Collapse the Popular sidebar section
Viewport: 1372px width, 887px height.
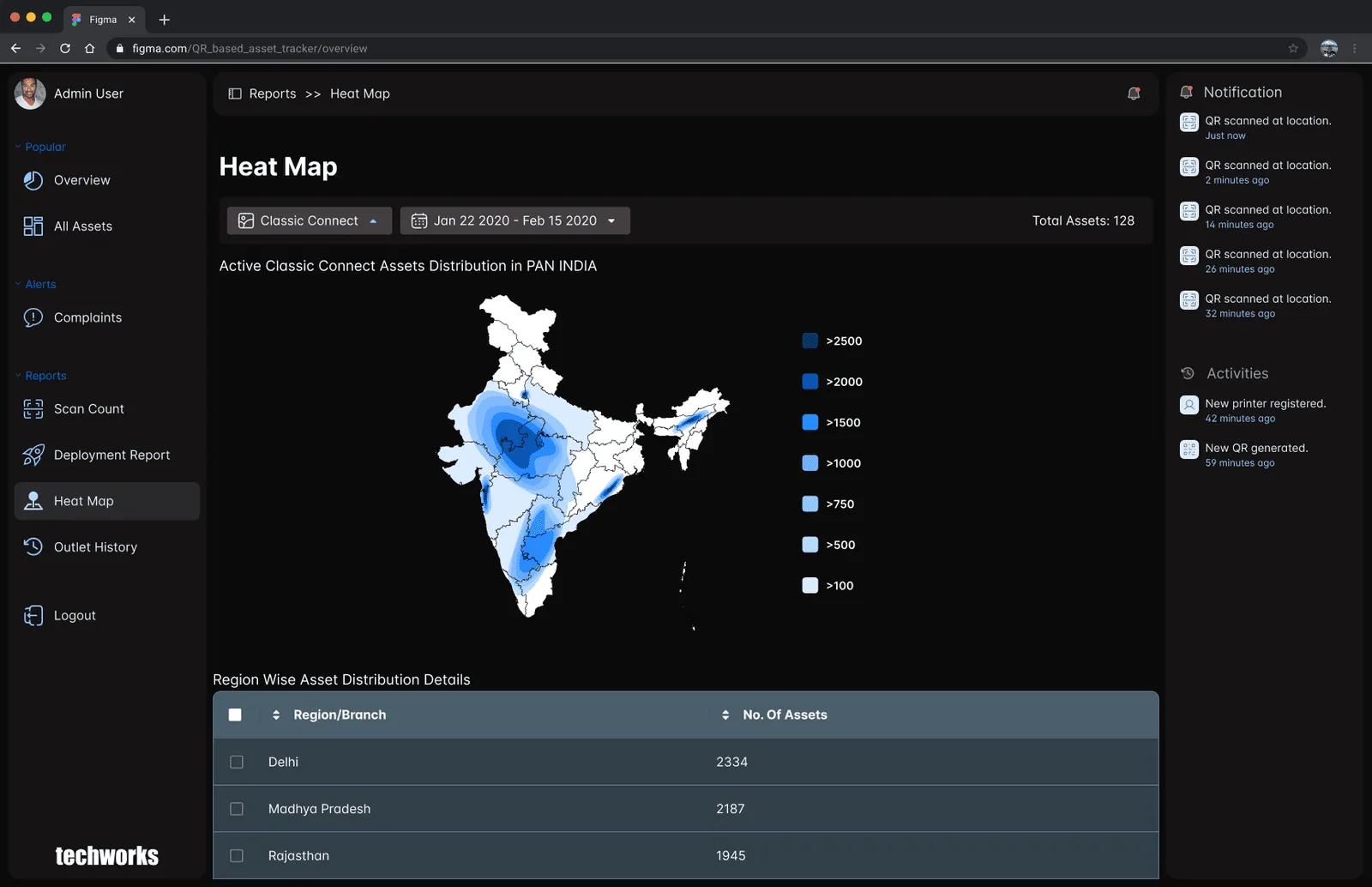click(18, 147)
